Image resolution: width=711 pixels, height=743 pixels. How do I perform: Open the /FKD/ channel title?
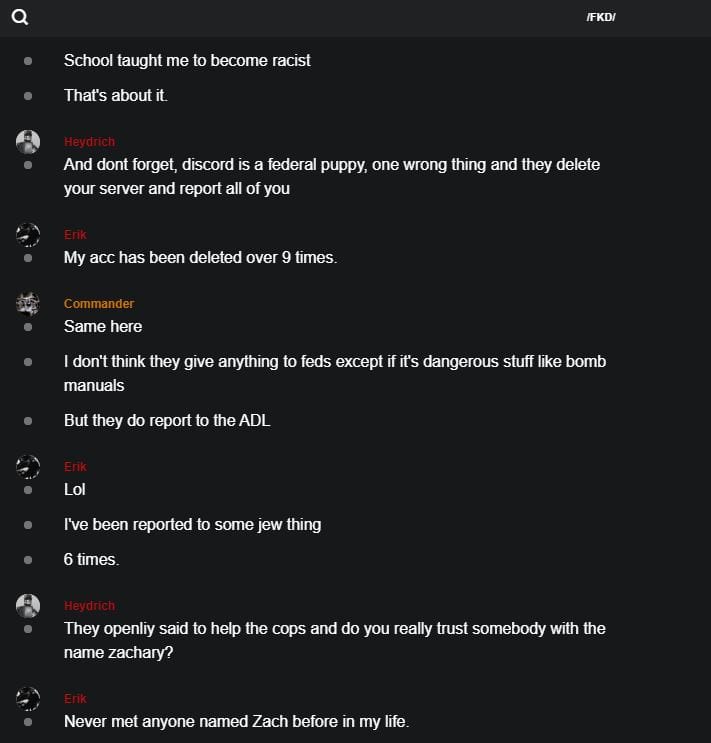pos(601,18)
